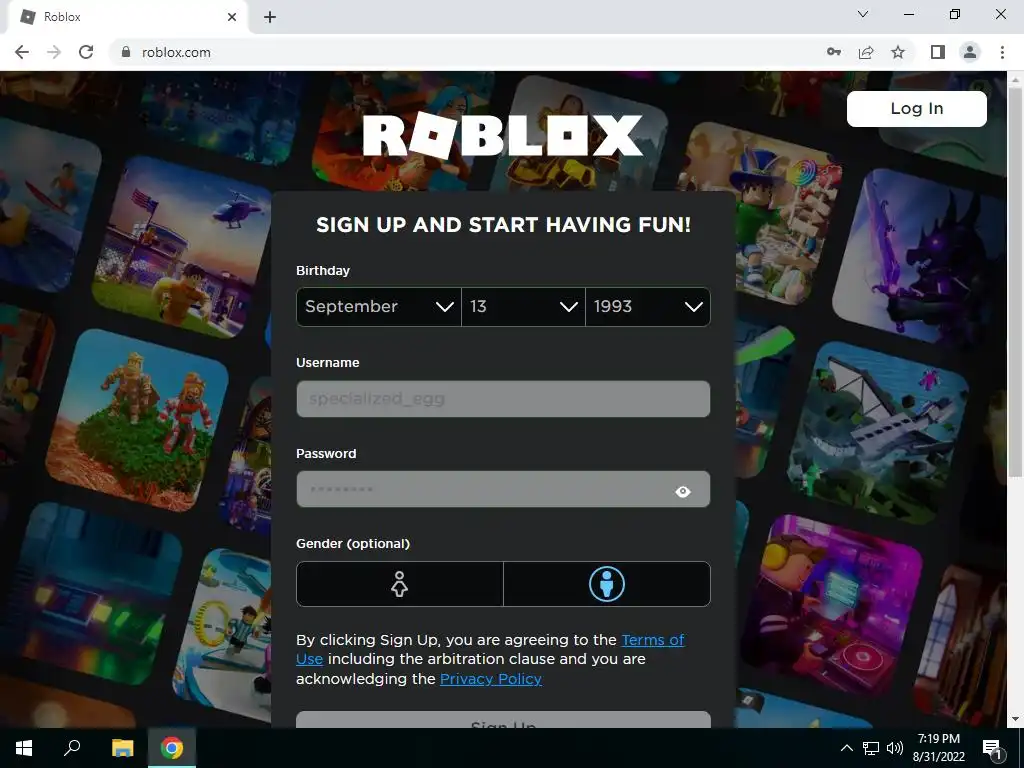The width and height of the screenshot is (1024, 768).
Task: Open the browser side panel
Action: tap(938, 52)
